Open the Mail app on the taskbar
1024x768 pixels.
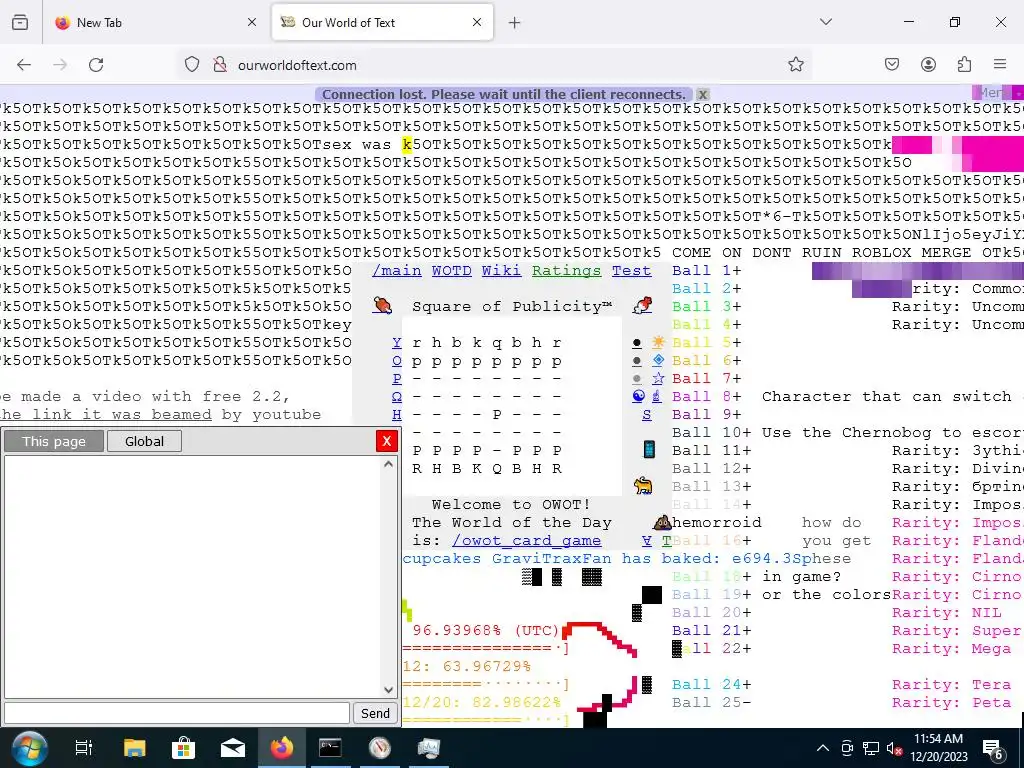pyautogui.click(x=232, y=748)
